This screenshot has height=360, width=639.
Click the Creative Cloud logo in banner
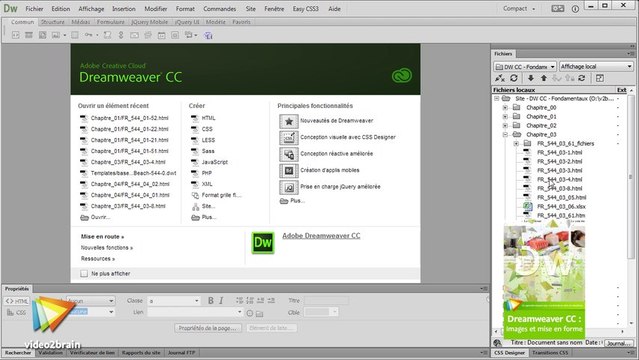402,76
